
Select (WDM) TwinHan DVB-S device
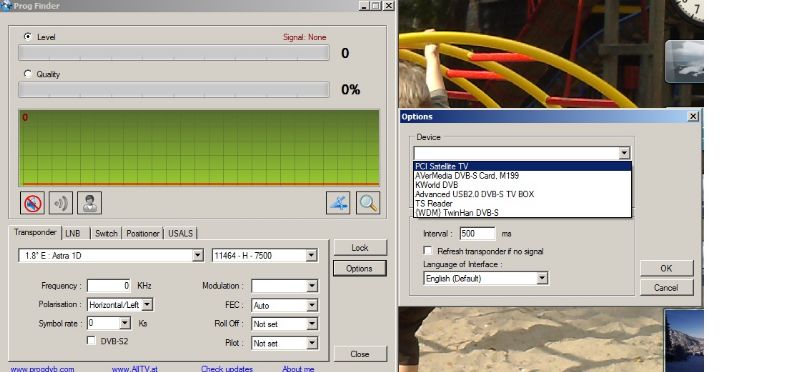(522, 213)
